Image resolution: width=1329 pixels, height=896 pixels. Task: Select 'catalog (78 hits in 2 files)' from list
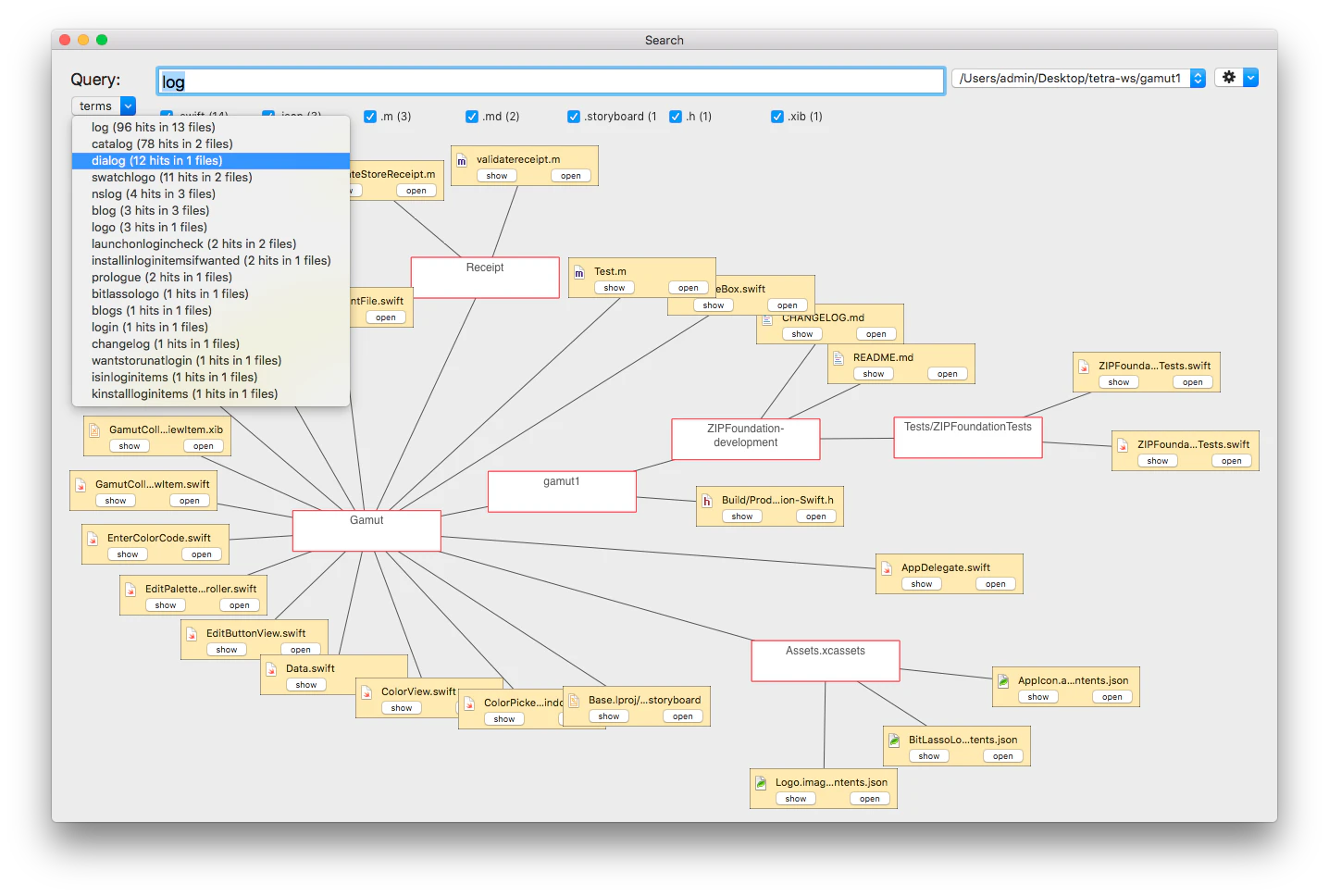tap(161, 143)
